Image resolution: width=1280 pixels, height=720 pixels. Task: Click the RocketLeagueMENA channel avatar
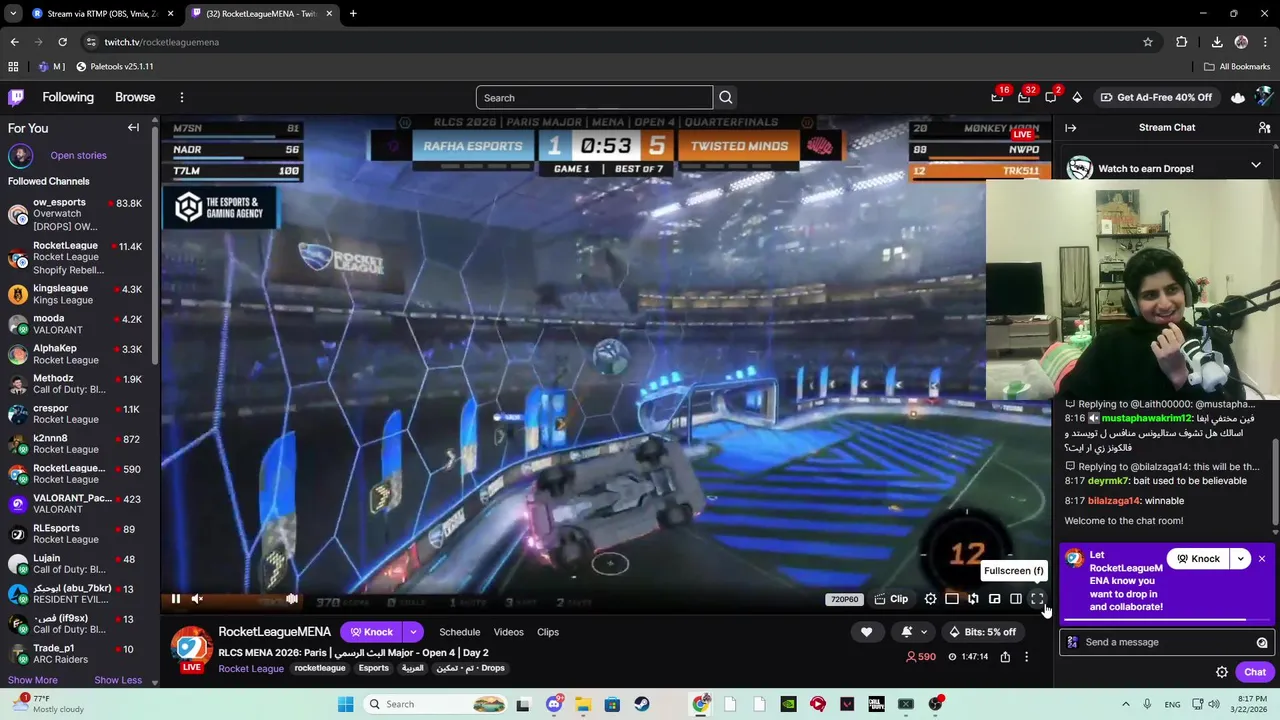191,648
